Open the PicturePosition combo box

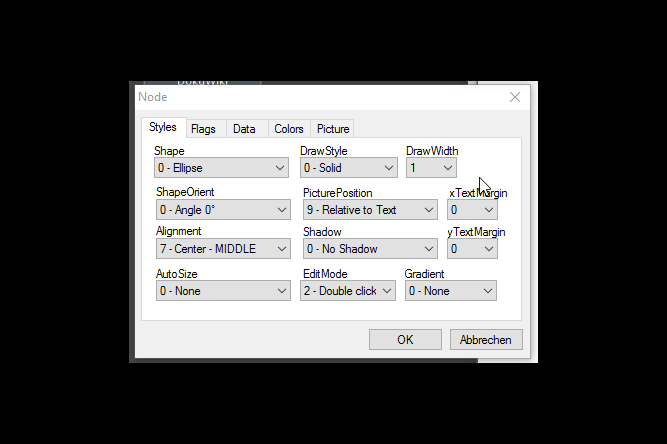(x=370, y=210)
